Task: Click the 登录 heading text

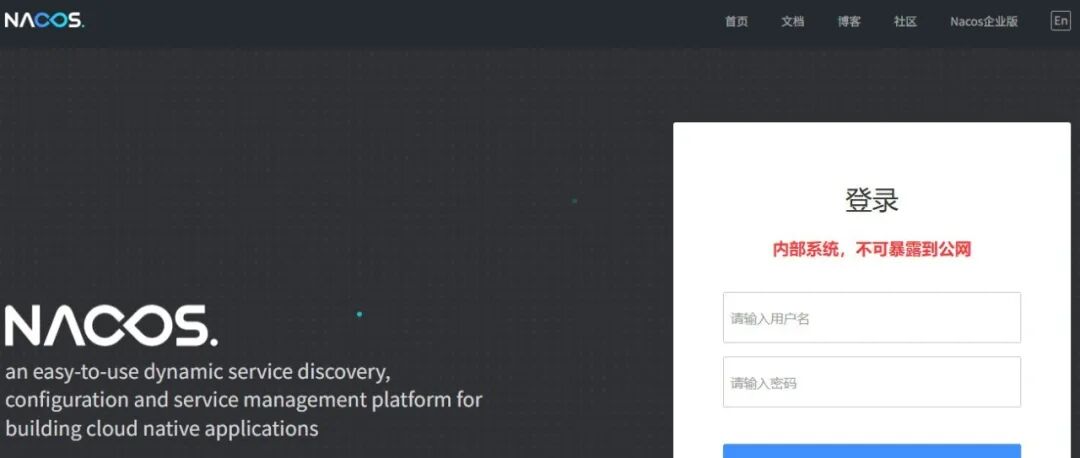Action: pyautogui.click(x=872, y=201)
